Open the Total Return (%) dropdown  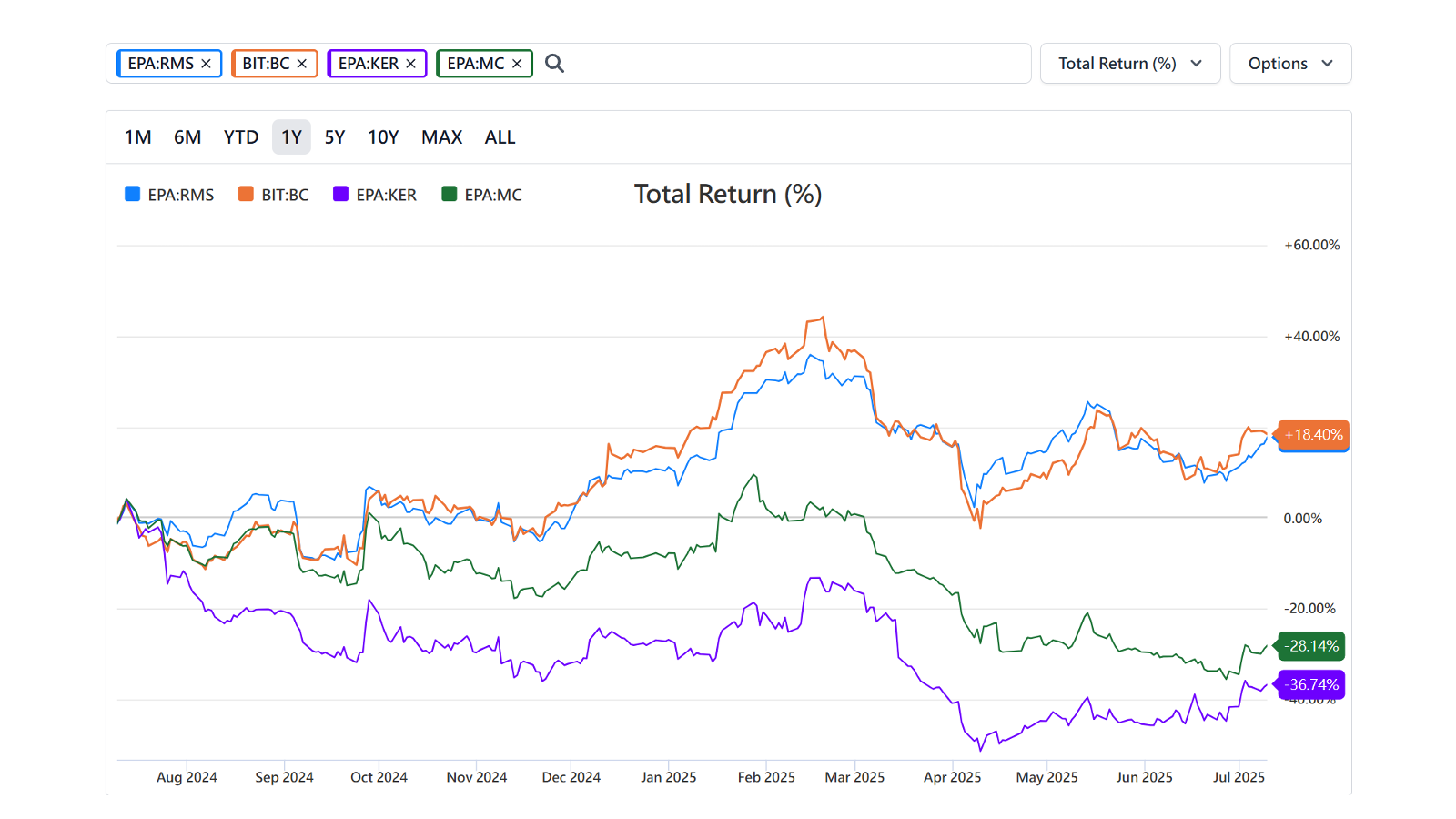click(1129, 64)
